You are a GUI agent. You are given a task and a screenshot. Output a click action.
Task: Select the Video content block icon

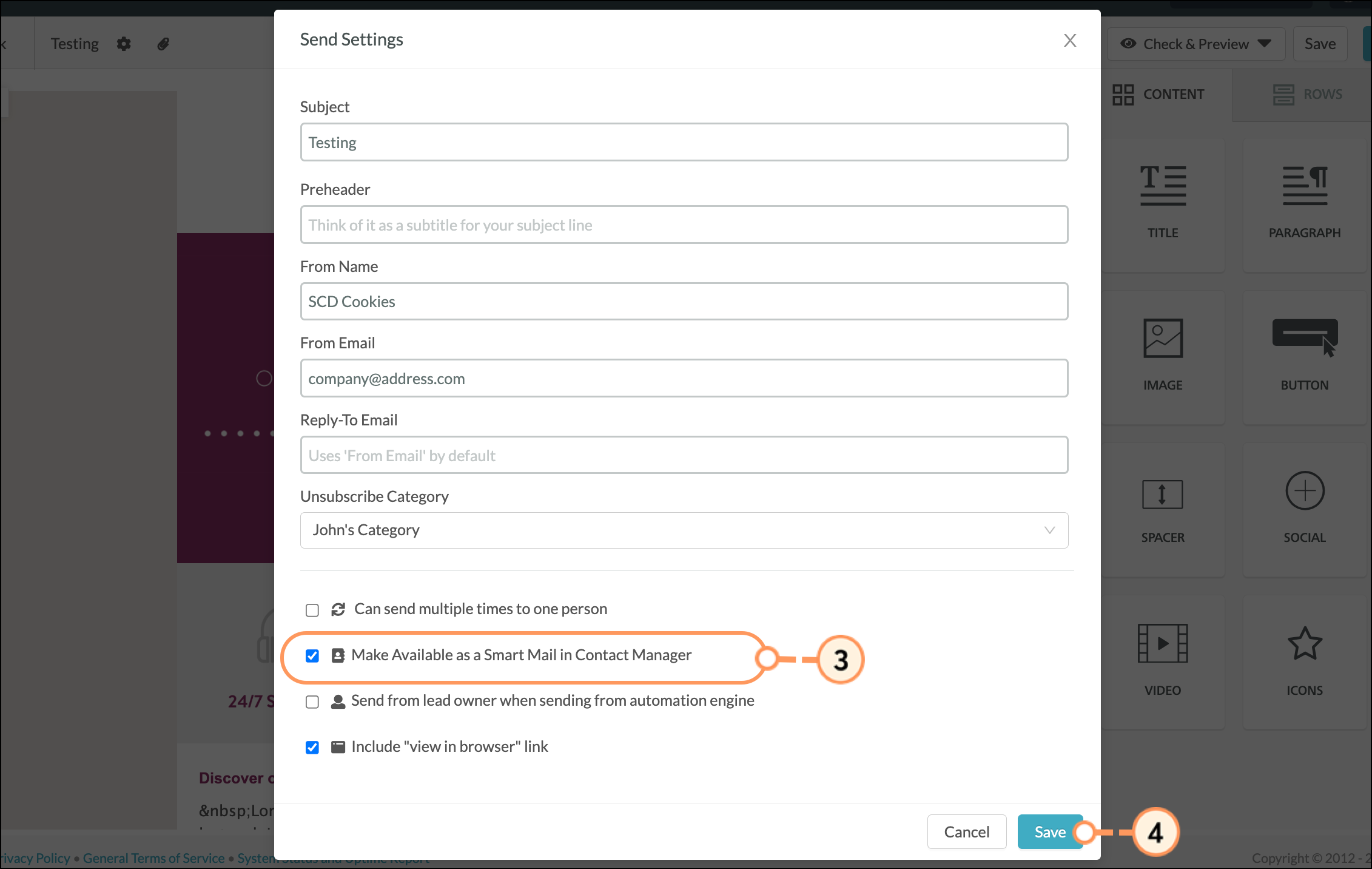pyautogui.click(x=1163, y=643)
